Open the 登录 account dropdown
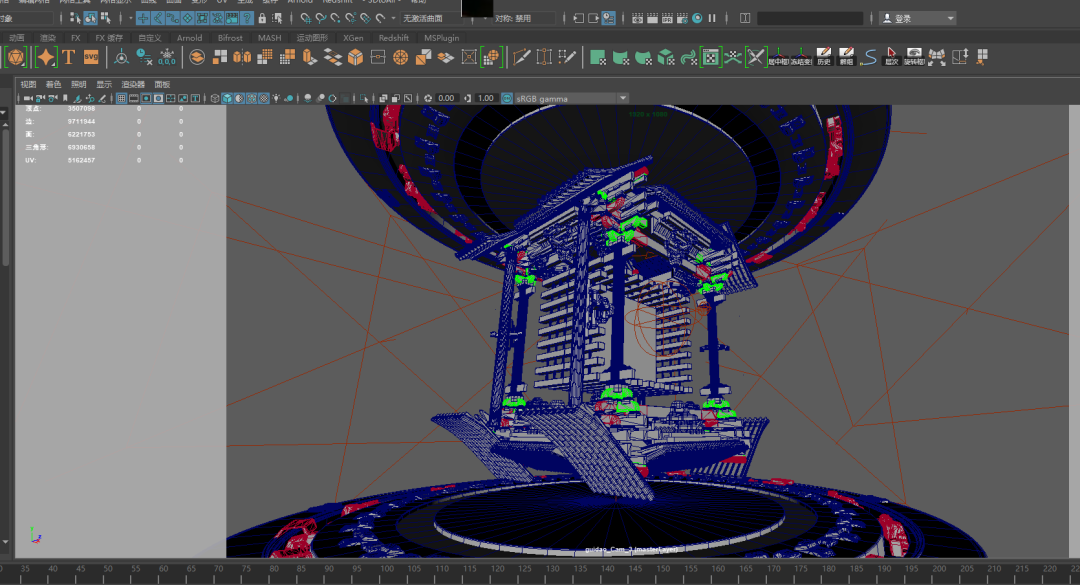1080x585 pixels. 917,18
